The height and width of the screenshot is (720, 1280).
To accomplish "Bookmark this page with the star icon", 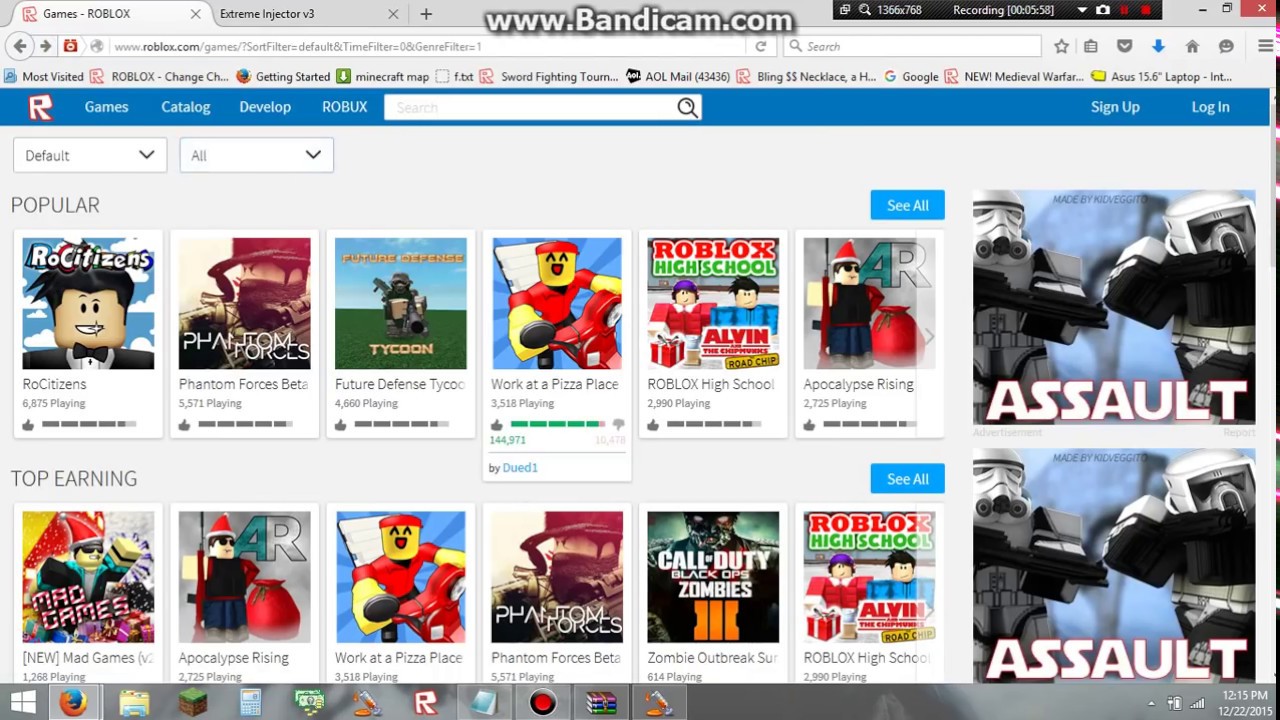I will 1061,46.
